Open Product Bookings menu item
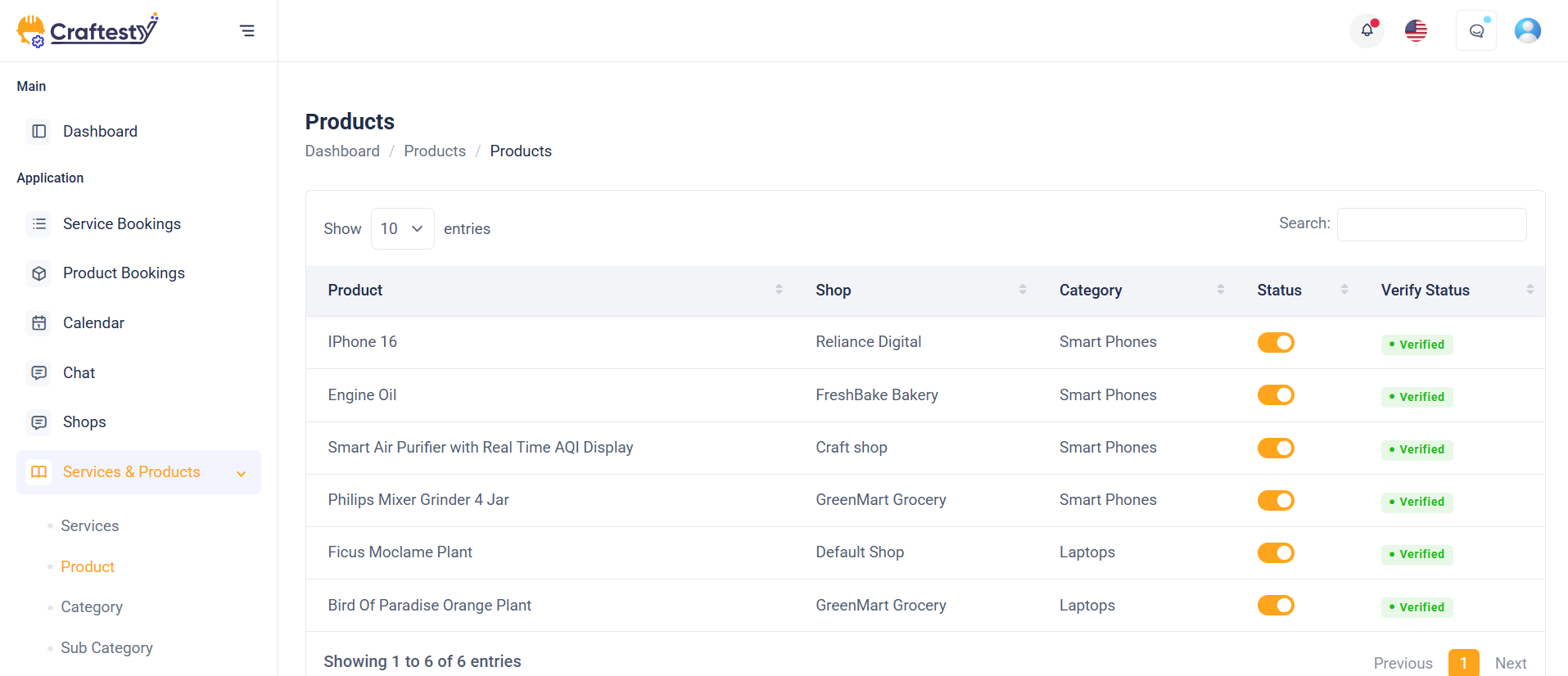This screenshot has height=676, width=1568. pyautogui.click(x=124, y=273)
